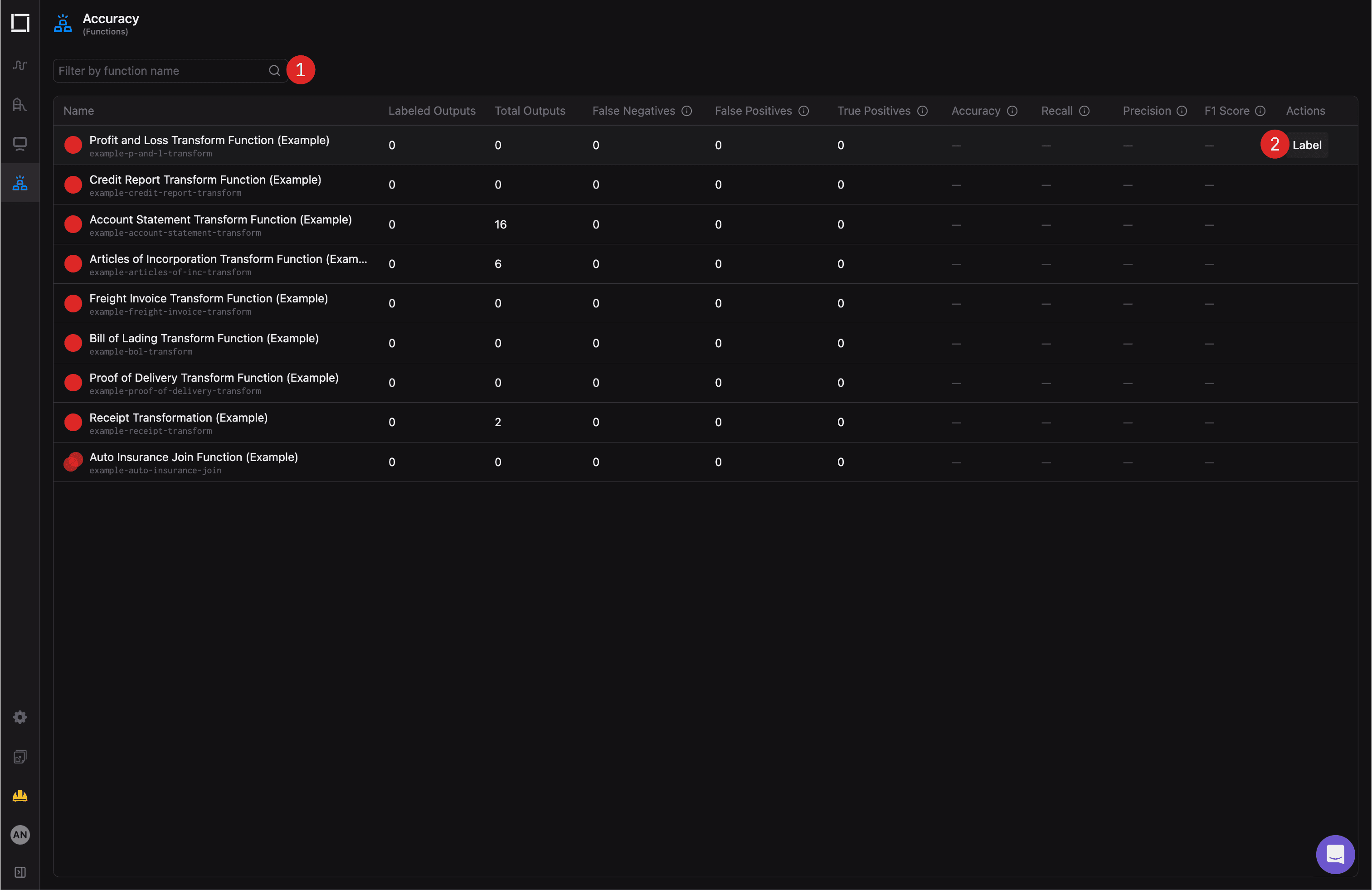The height and width of the screenshot is (890, 1372).
Task: Click the info icon next to Recall
Action: (x=1085, y=111)
